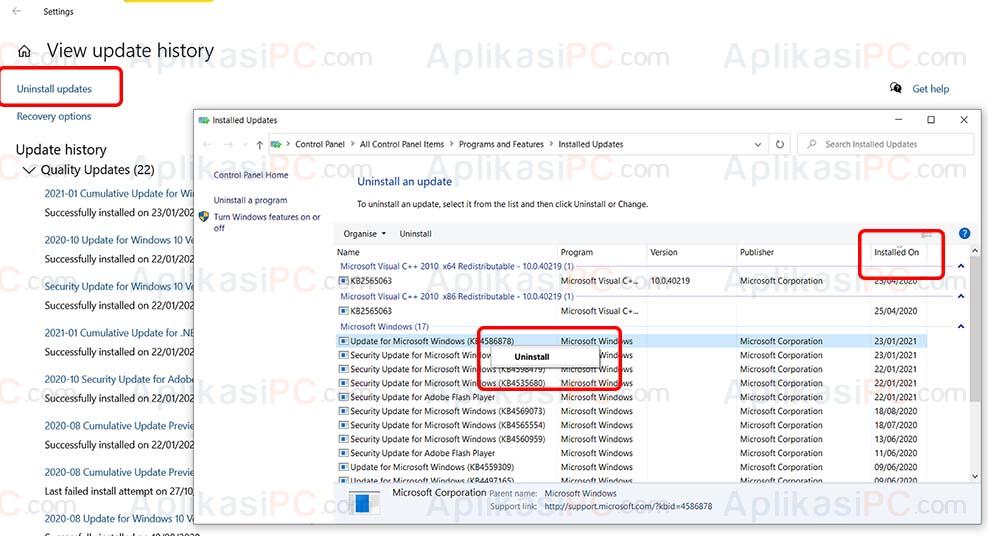The height and width of the screenshot is (536, 988).
Task: Maximize the Installed Updates window
Action: 931,120
